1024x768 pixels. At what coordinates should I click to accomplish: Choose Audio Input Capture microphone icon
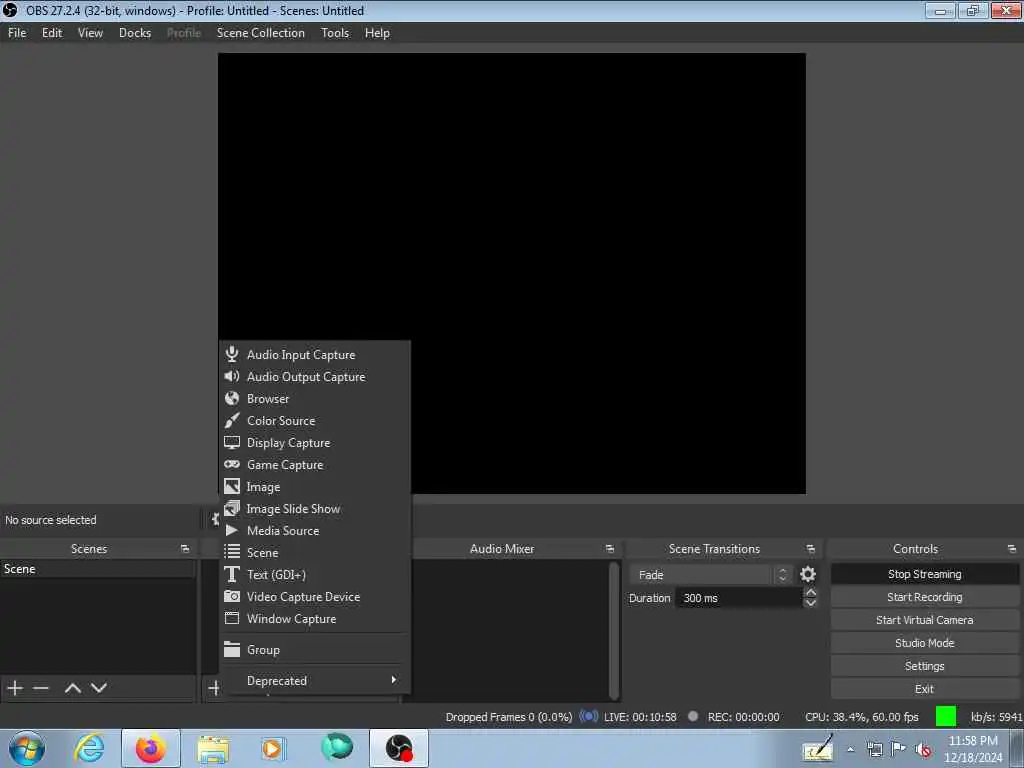pos(232,355)
